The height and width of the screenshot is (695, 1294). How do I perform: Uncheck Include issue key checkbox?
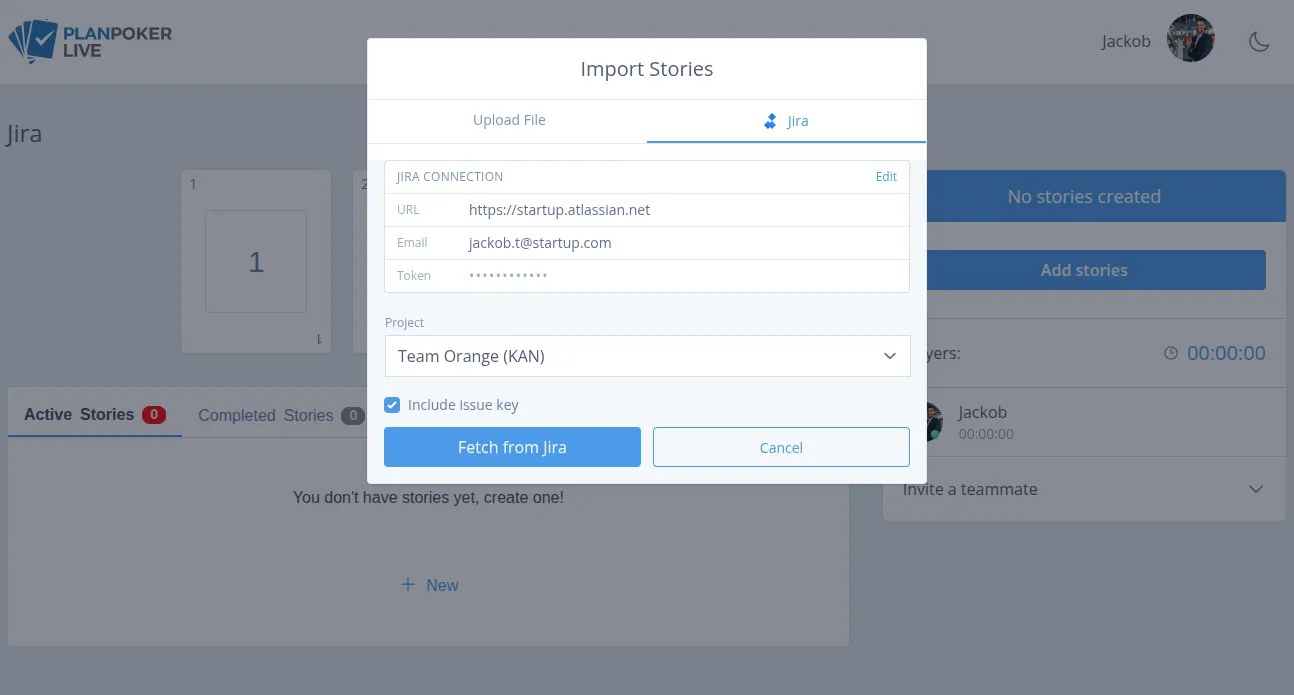[x=392, y=405]
